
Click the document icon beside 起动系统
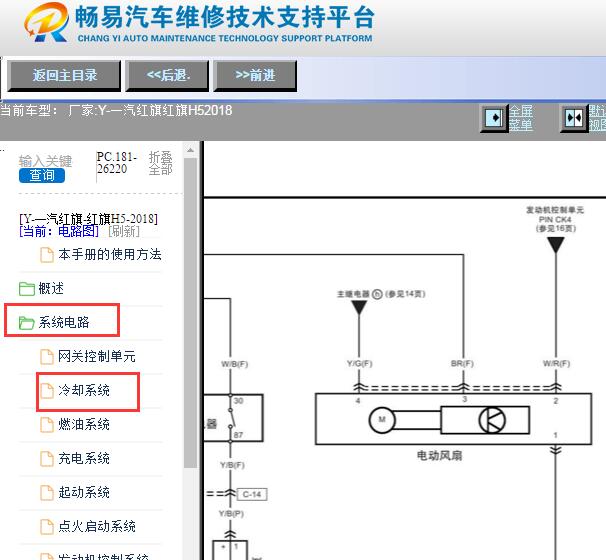pyautogui.click(x=47, y=493)
